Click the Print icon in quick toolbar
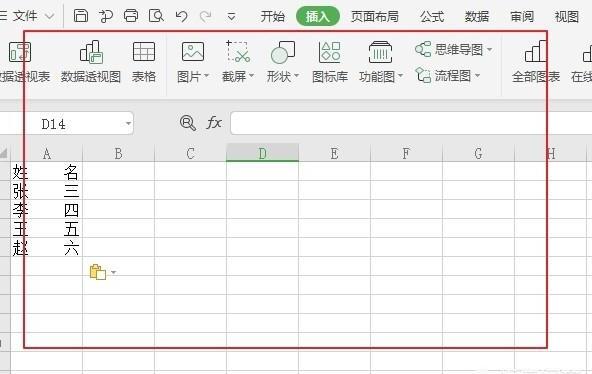 [131, 16]
